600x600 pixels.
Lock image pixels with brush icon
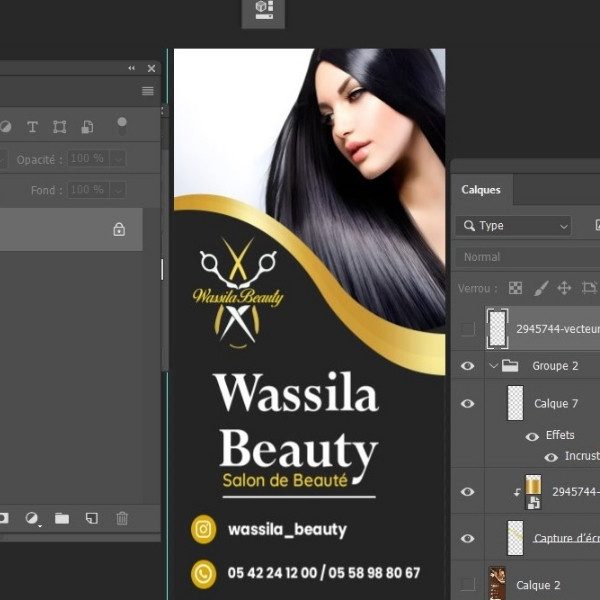click(x=540, y=288)
